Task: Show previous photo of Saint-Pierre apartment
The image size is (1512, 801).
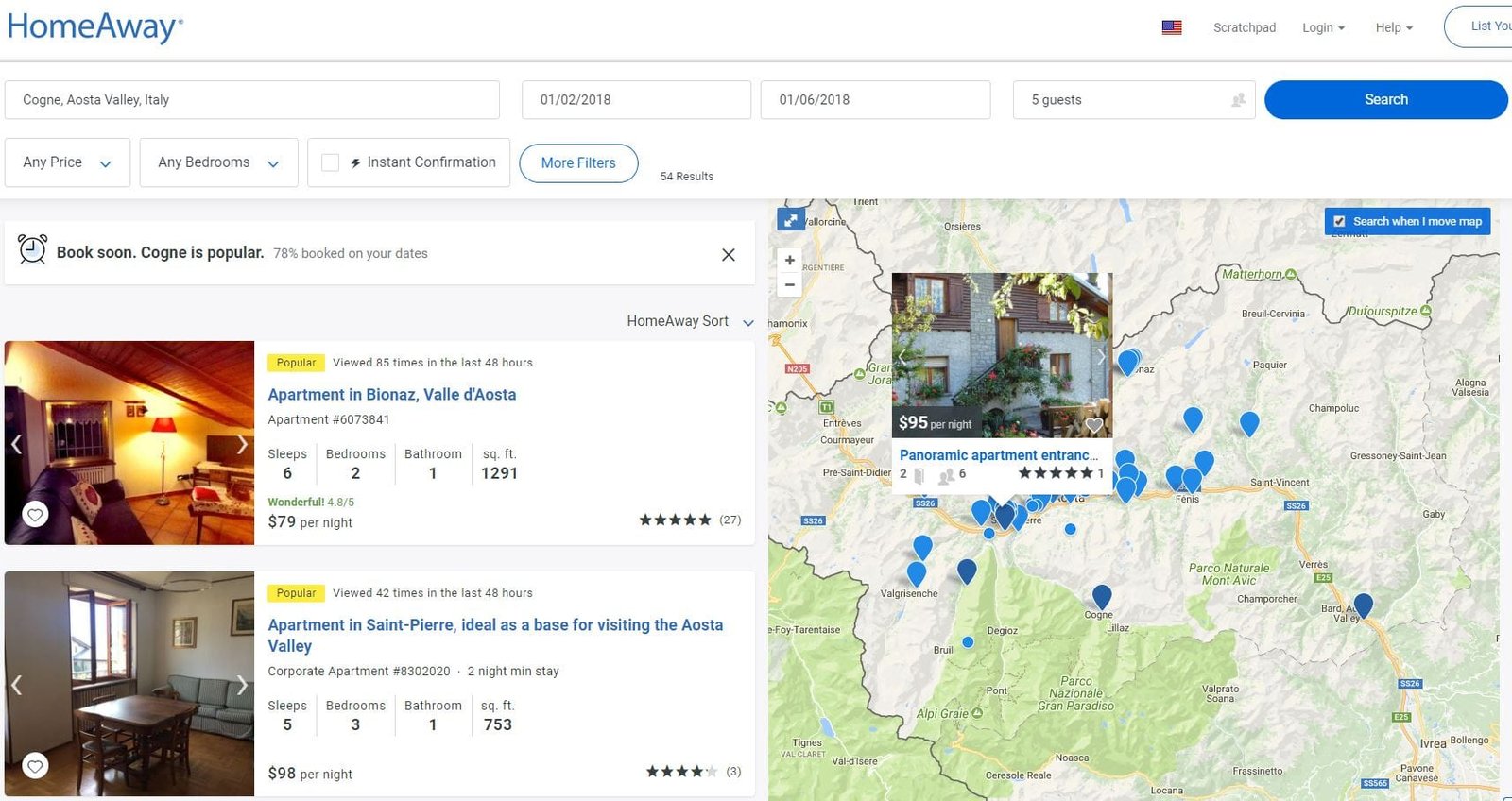Action: [16, 685]
